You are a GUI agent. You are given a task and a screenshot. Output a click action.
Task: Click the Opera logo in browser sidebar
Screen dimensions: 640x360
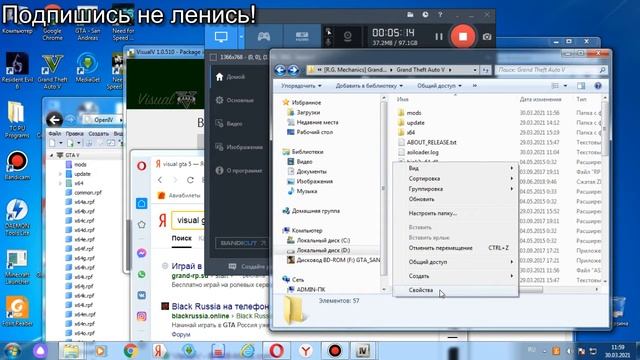pos(142,166)
